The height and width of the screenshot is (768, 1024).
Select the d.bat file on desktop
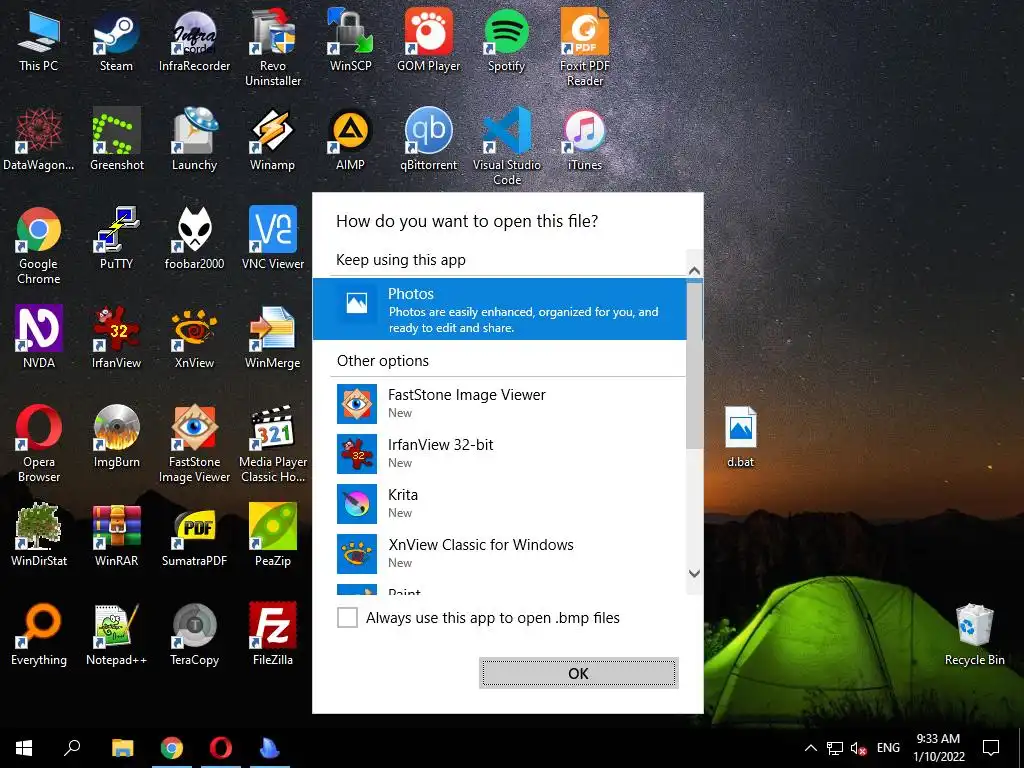[x=741, y=436]
